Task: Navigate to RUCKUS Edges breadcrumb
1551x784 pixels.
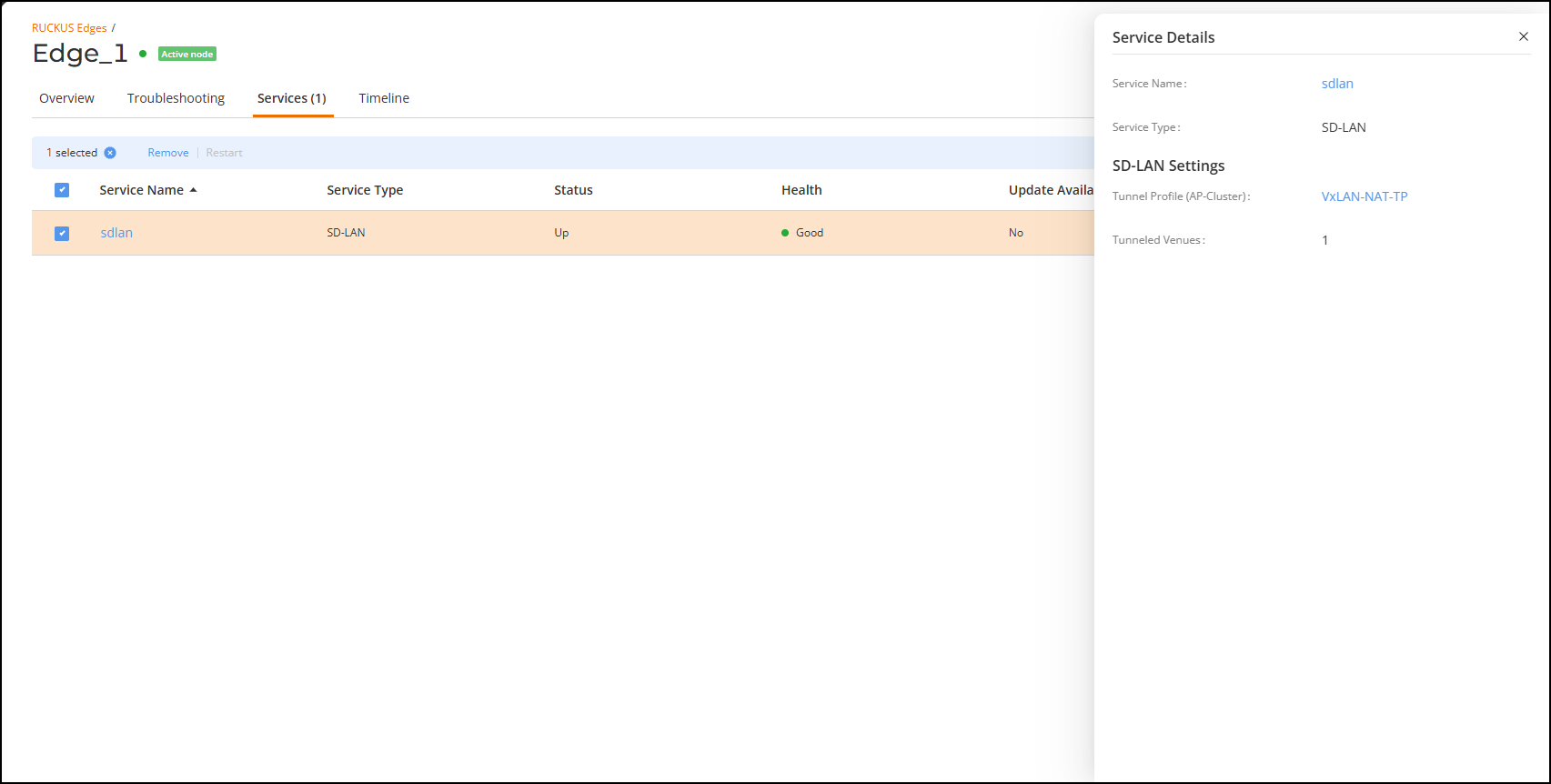Action: [69, 28]
